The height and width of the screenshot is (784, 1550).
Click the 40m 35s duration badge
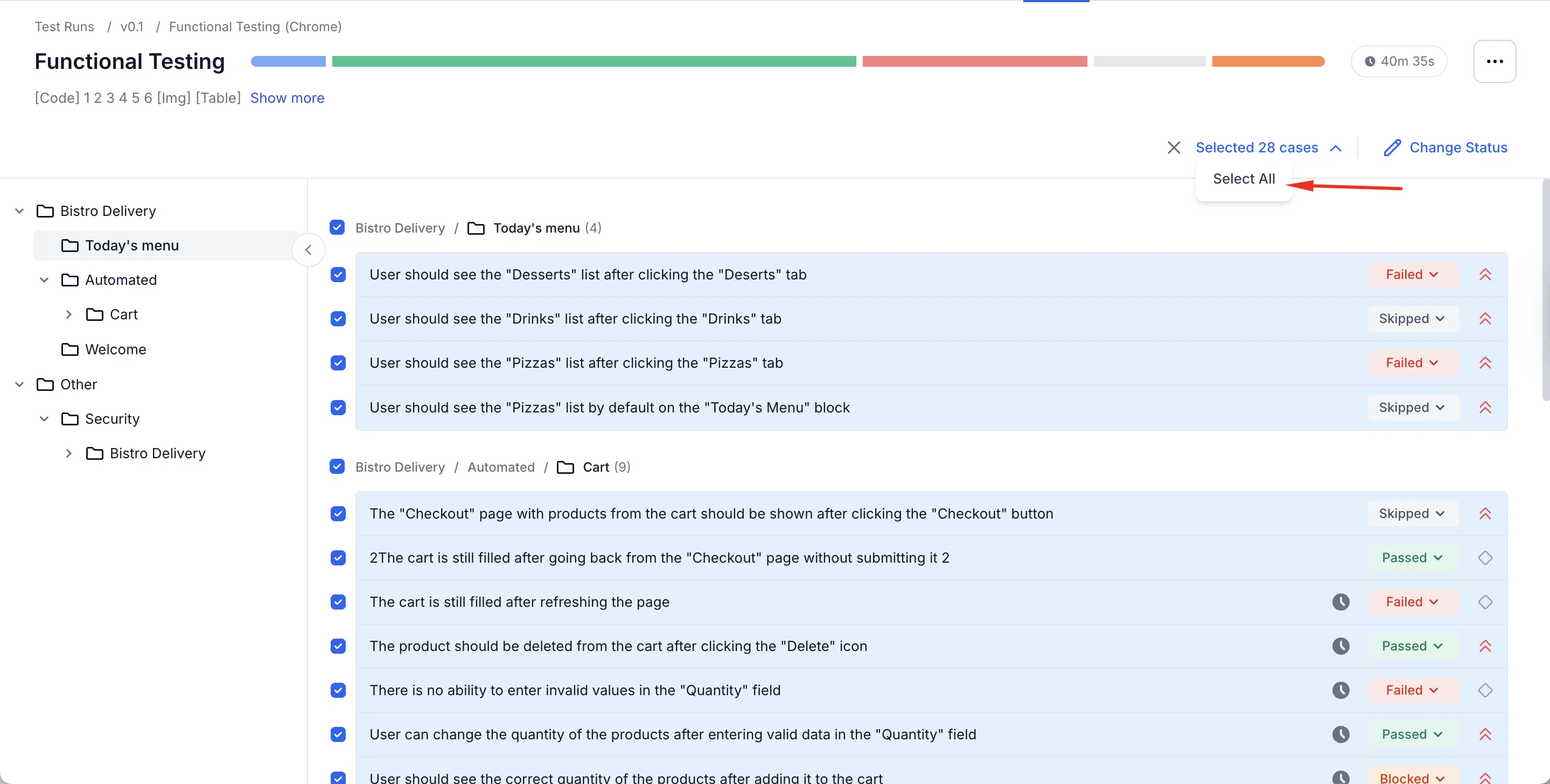tap(1399, 61)
